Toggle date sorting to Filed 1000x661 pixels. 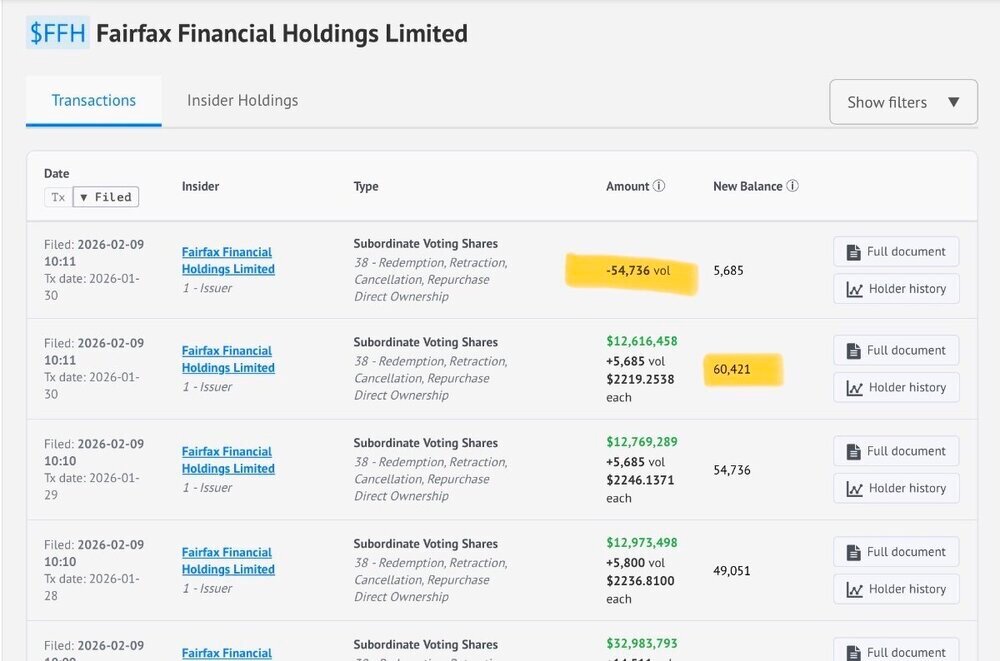click(x=106, y=197)
